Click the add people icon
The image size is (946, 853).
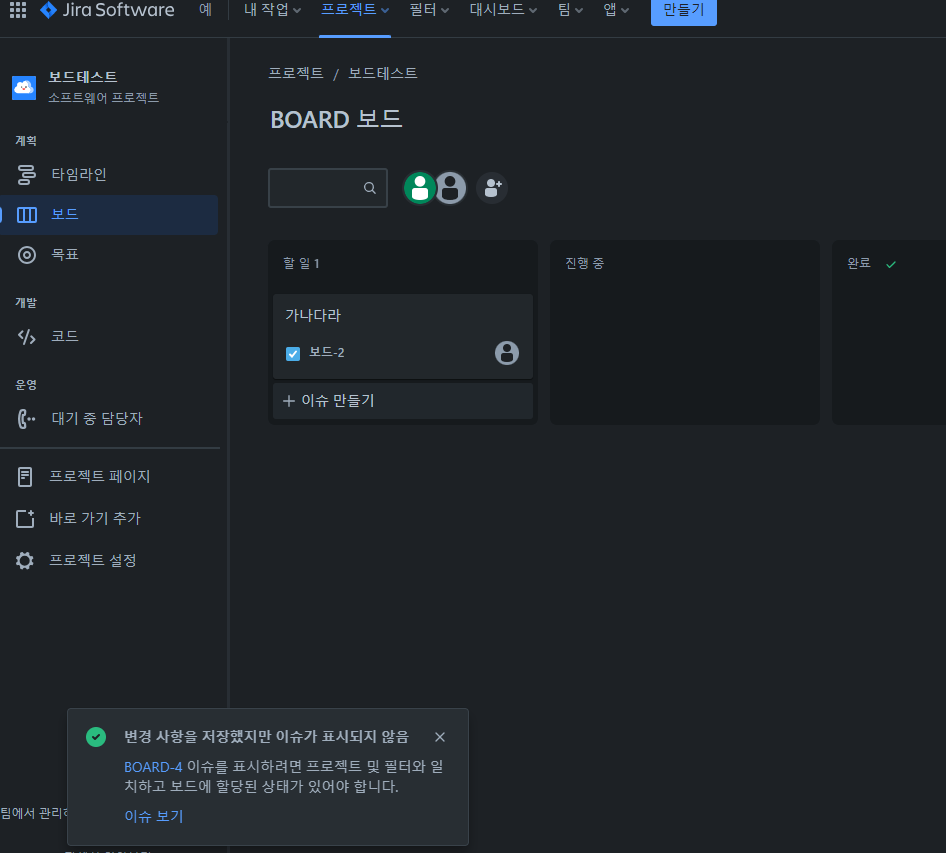492,188
